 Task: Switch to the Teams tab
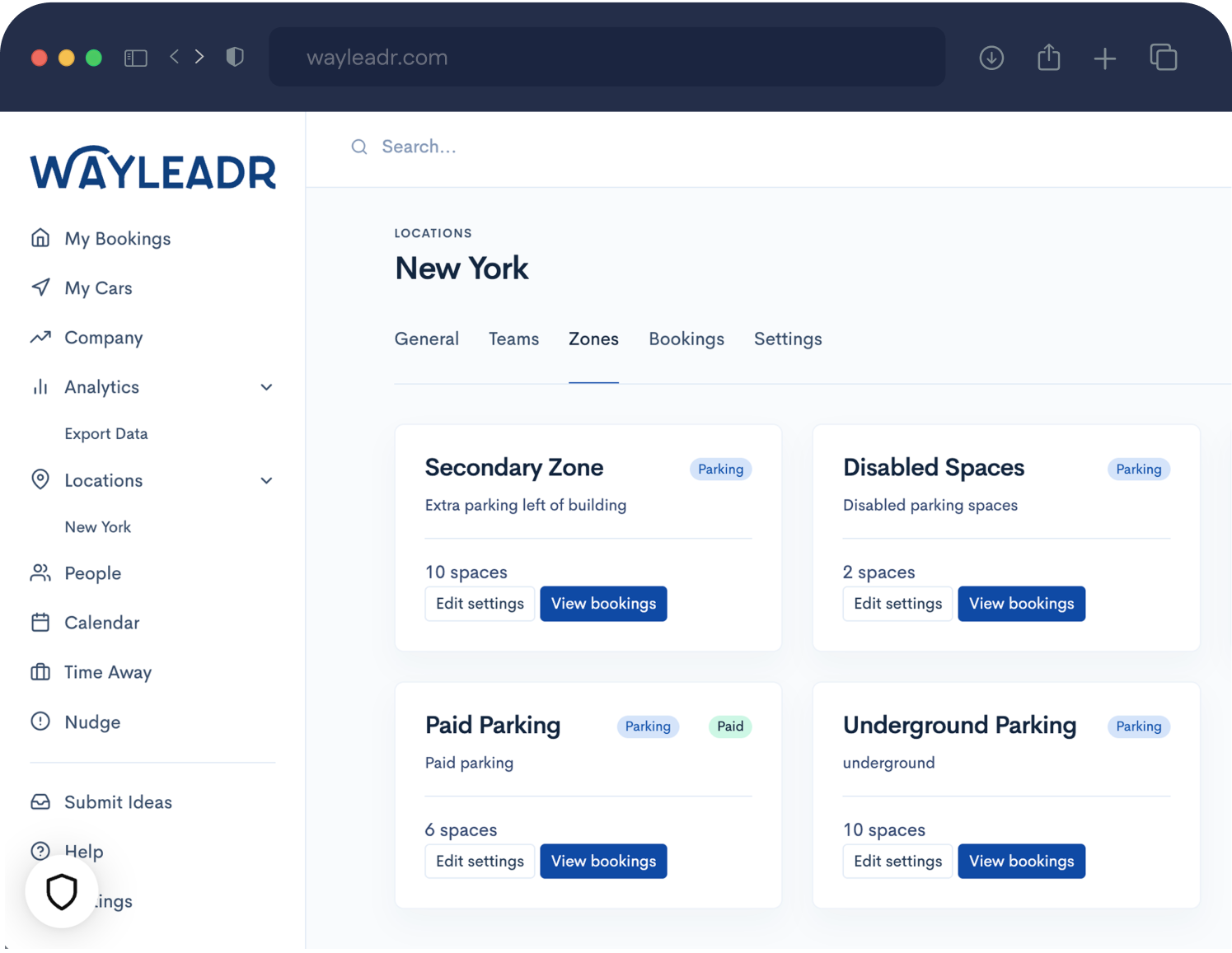click(x=513, y=339)
